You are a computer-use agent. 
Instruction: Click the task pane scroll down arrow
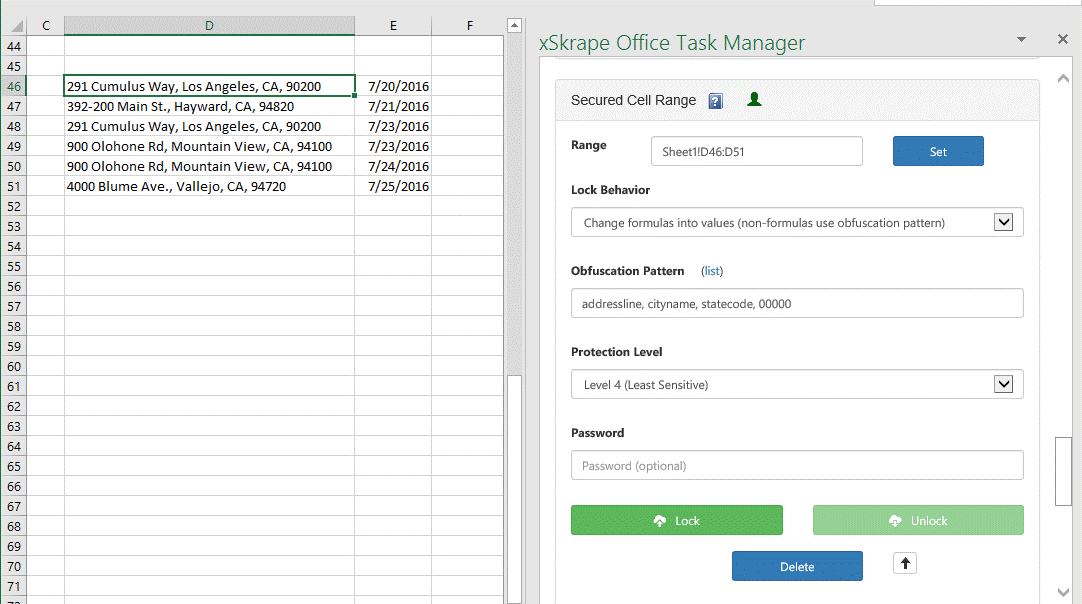(x=1063, y=592)
